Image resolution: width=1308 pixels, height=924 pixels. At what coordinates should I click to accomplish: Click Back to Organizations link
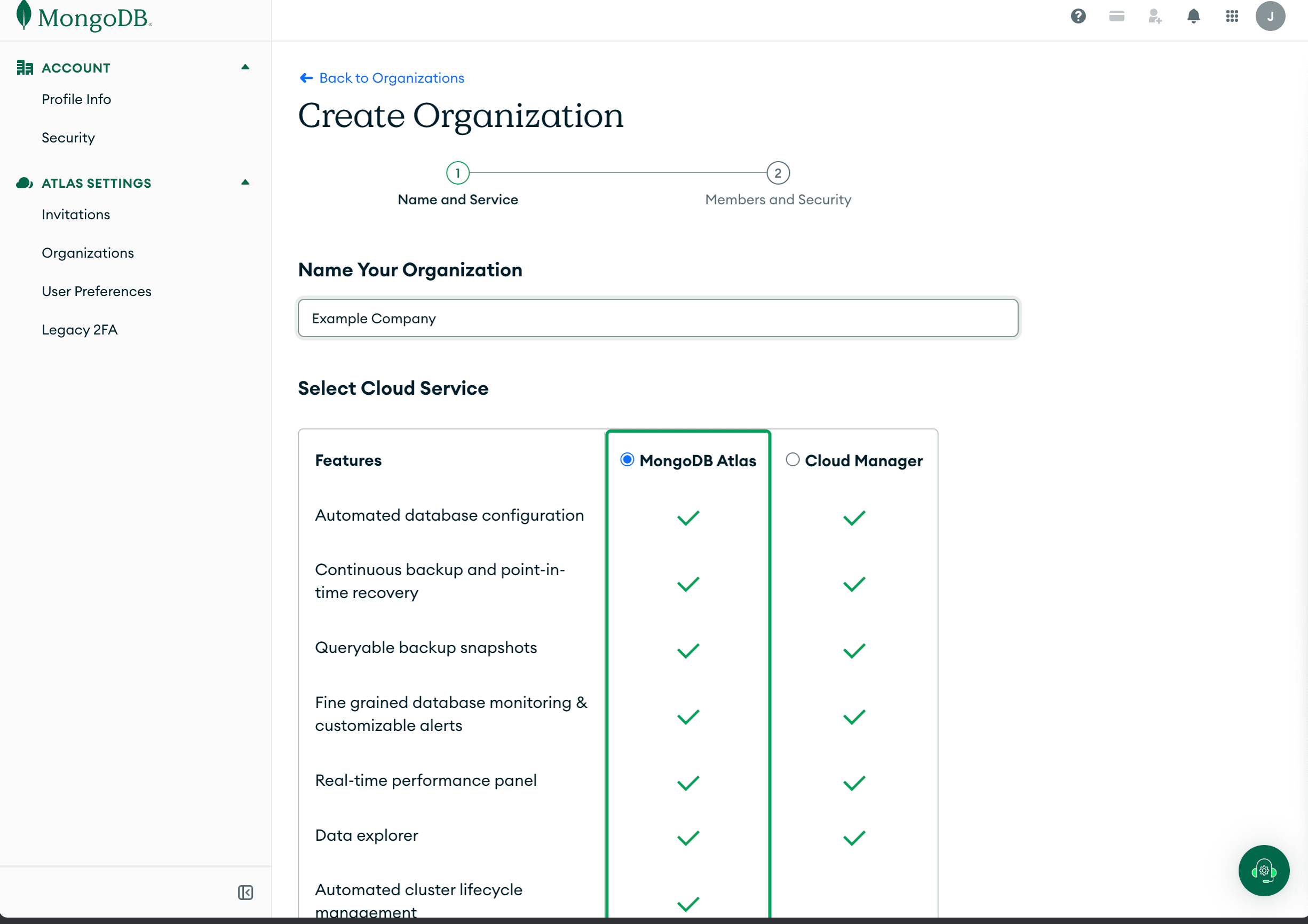(391, 78)
